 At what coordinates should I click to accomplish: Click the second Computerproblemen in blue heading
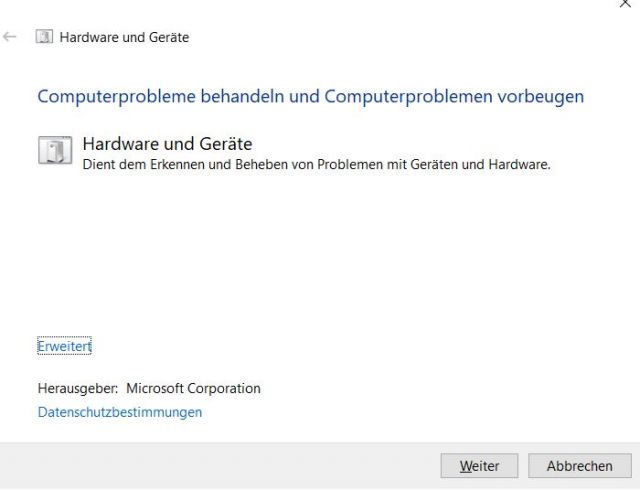coord(409,97)
